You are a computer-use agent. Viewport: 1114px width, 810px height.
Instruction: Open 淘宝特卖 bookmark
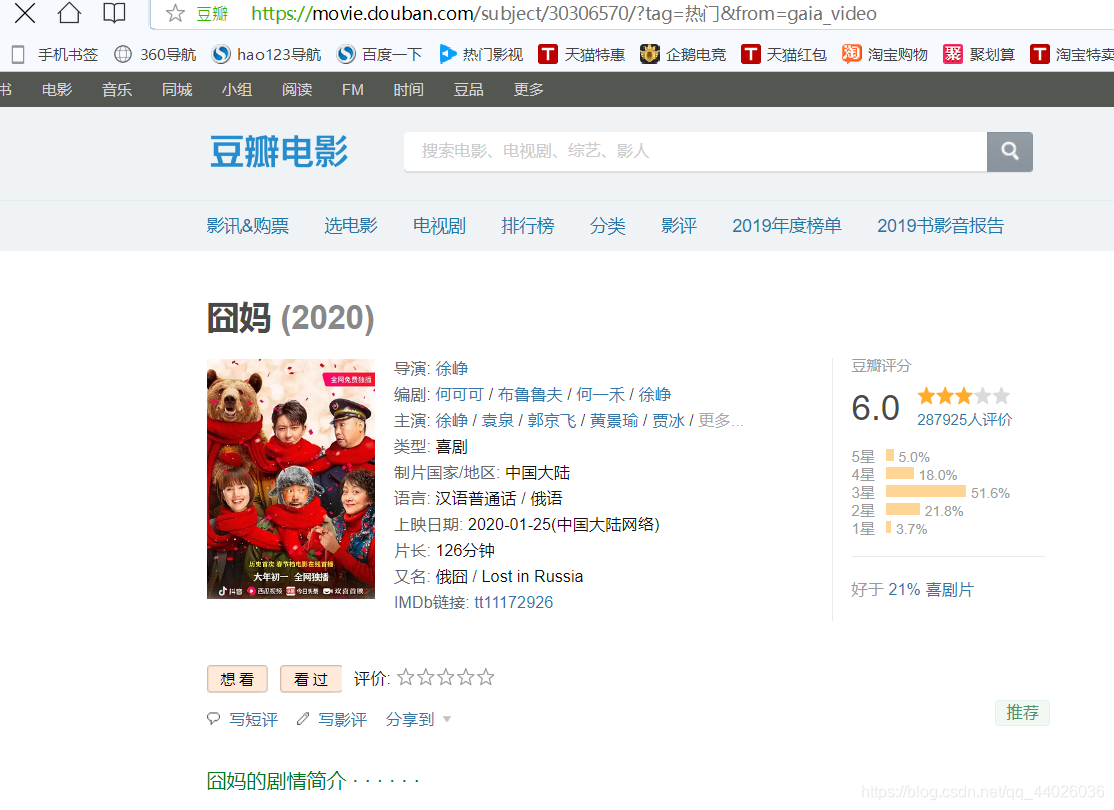click(1072, 55)
